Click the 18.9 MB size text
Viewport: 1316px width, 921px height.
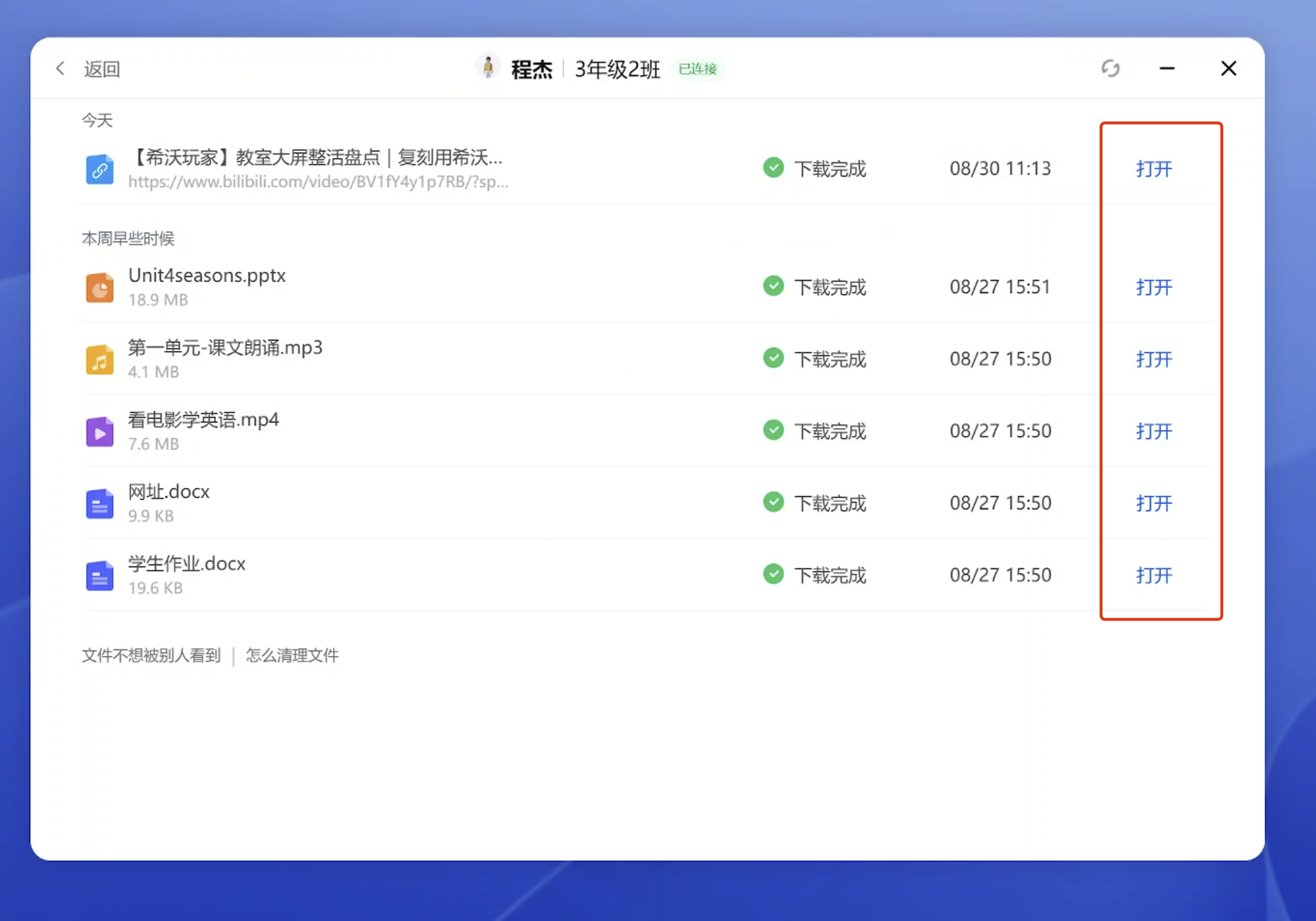click(158, 300)
